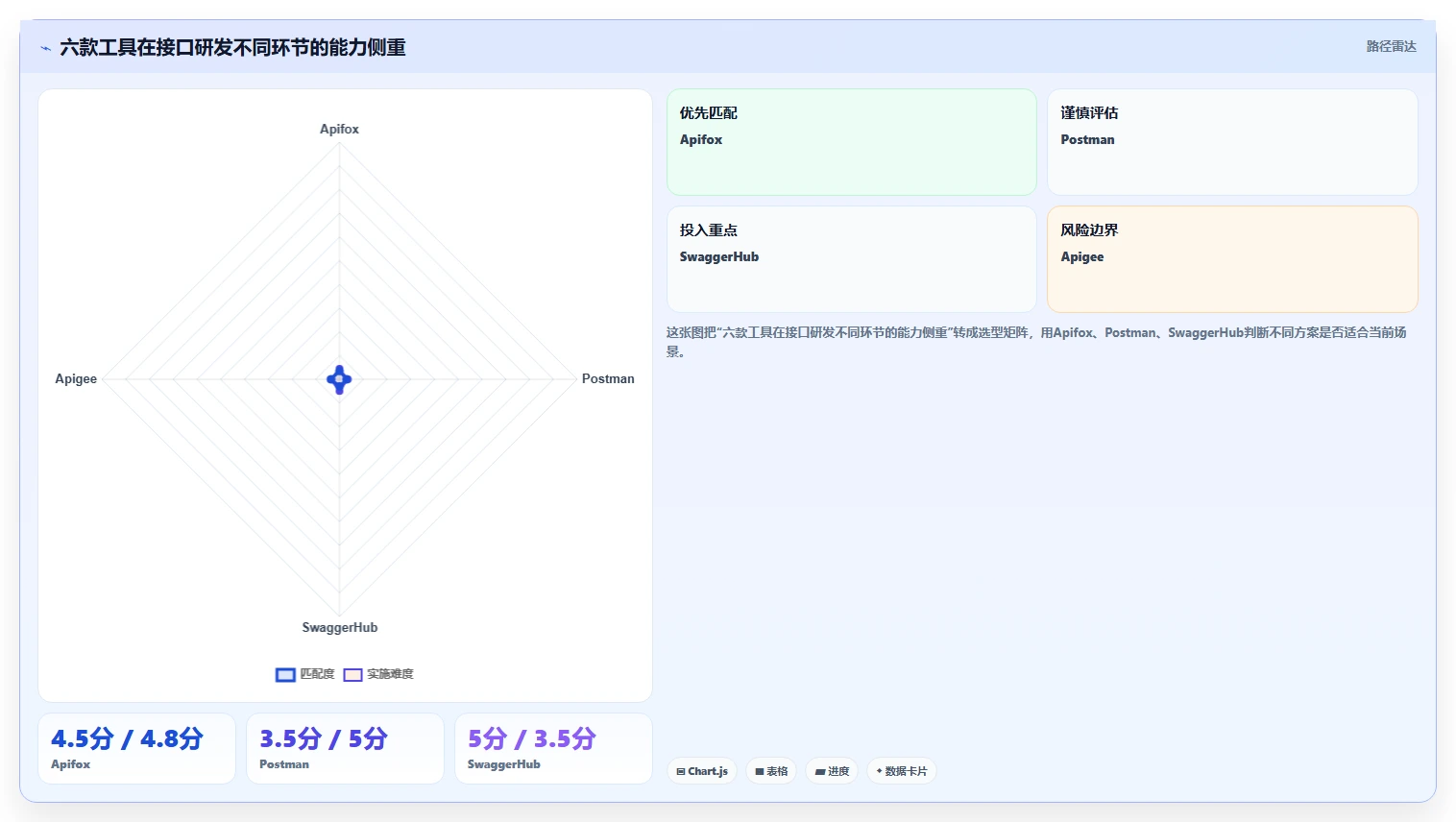
Task: Click the 路径雷达 label in header
Action: 1391,46
